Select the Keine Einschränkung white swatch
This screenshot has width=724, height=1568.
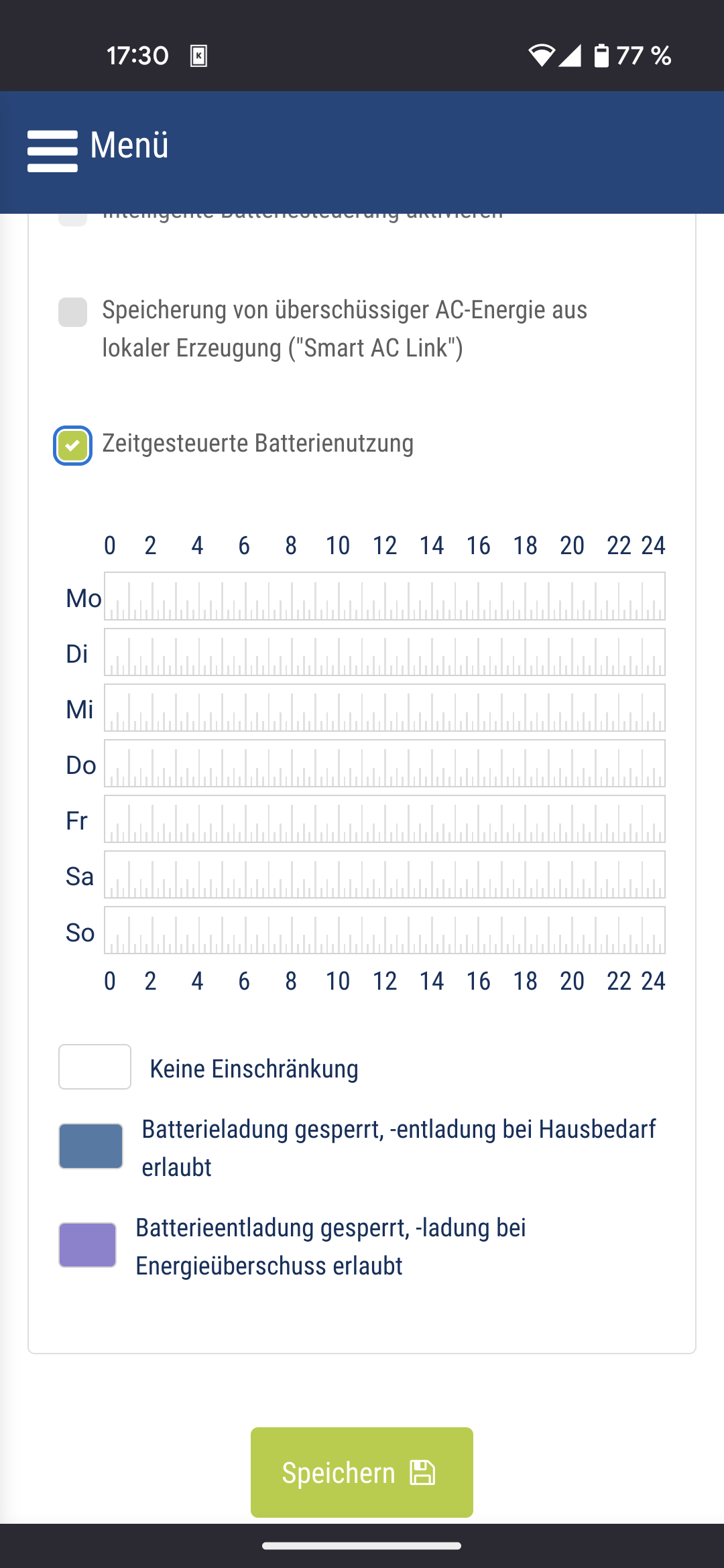[x=95, y=1067]
